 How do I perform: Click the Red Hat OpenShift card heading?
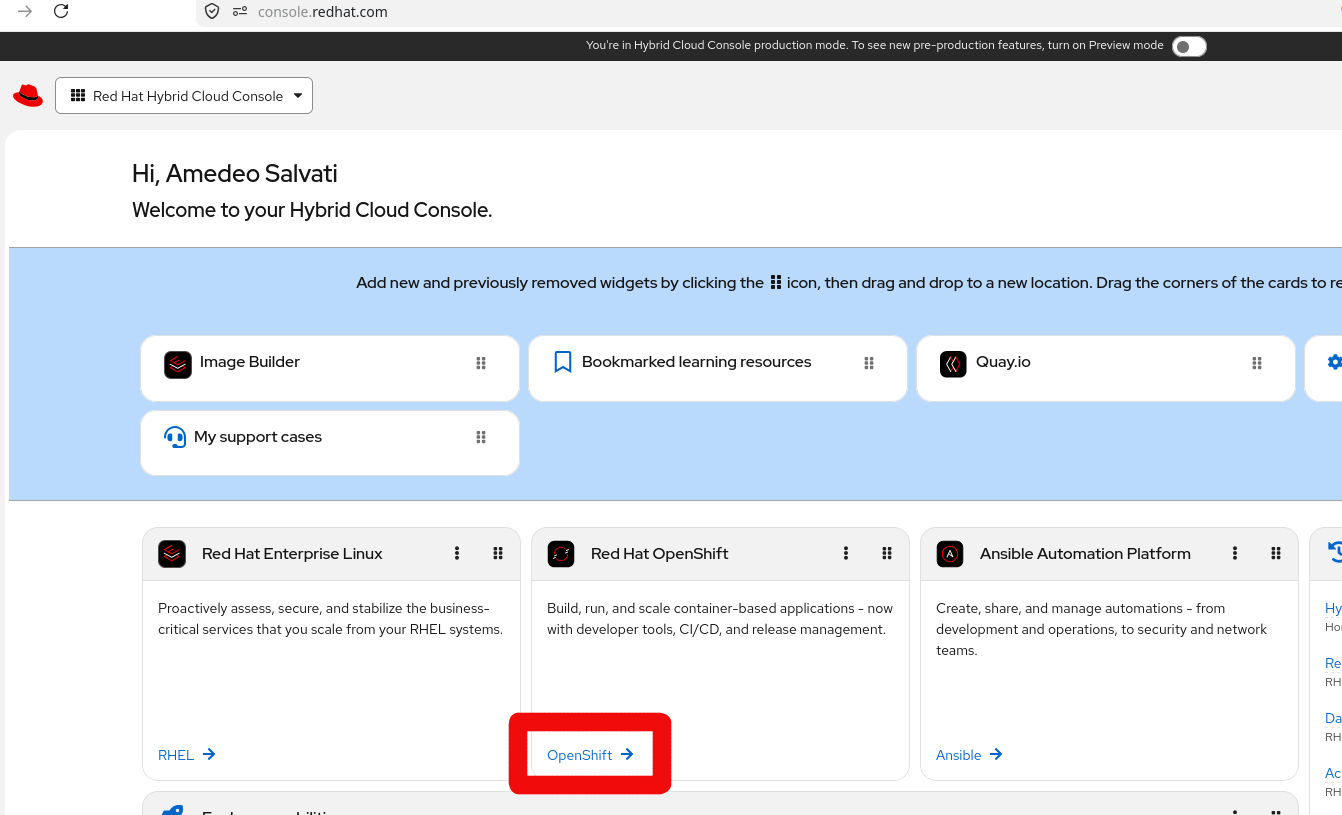coord(660,554)
